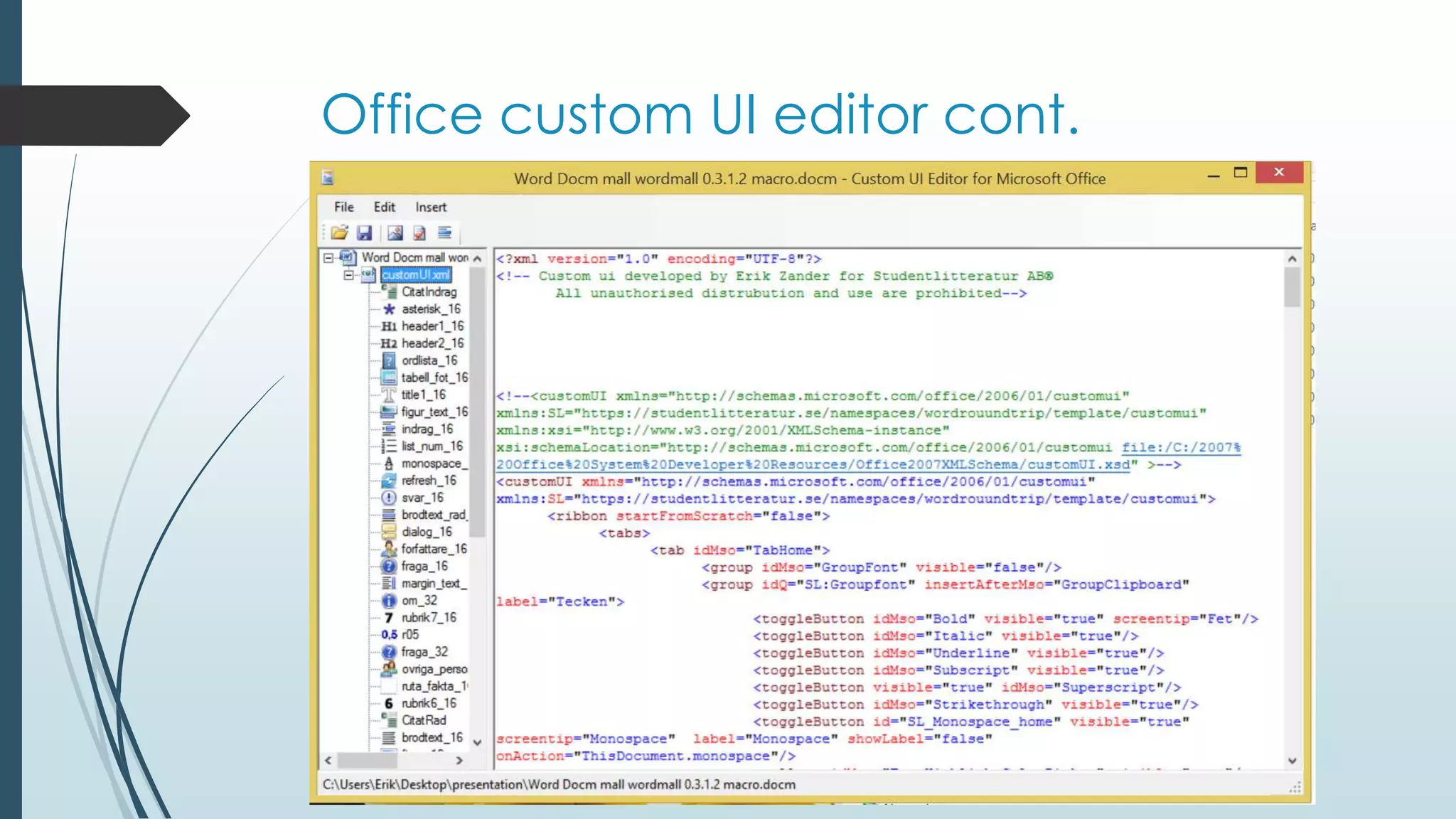Open the Edit menu

384,207
